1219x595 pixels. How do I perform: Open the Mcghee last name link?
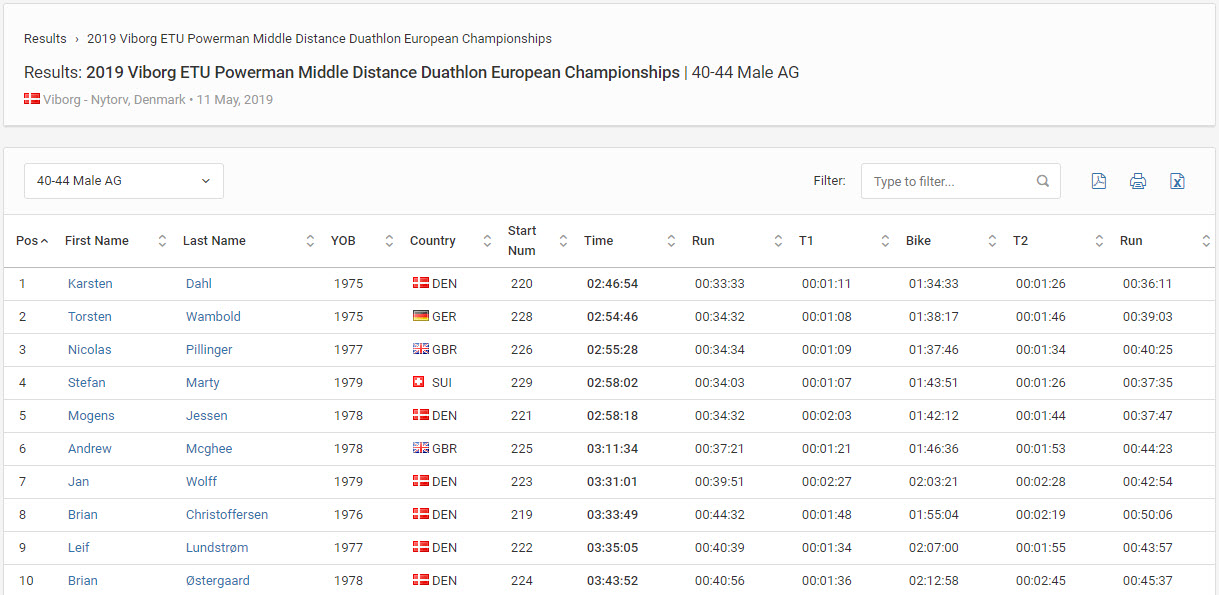click(x=209, y=448)
